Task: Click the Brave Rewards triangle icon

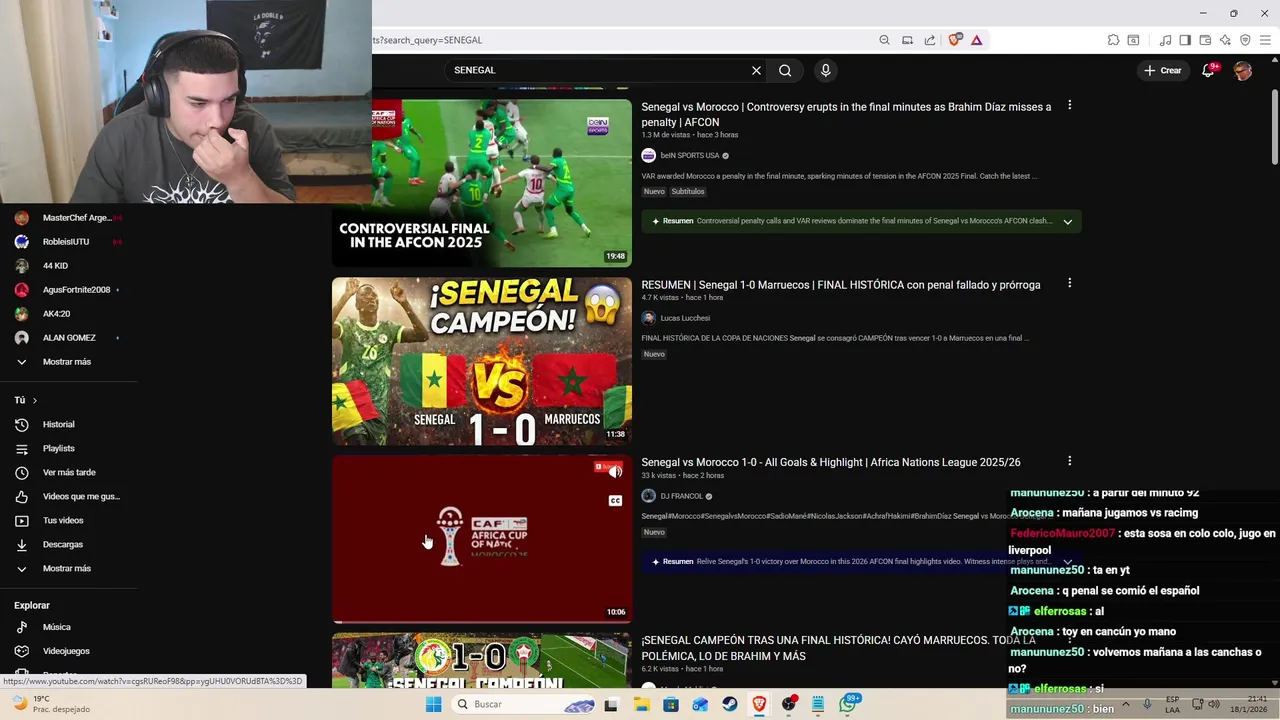Action: (x=976, y=40)
